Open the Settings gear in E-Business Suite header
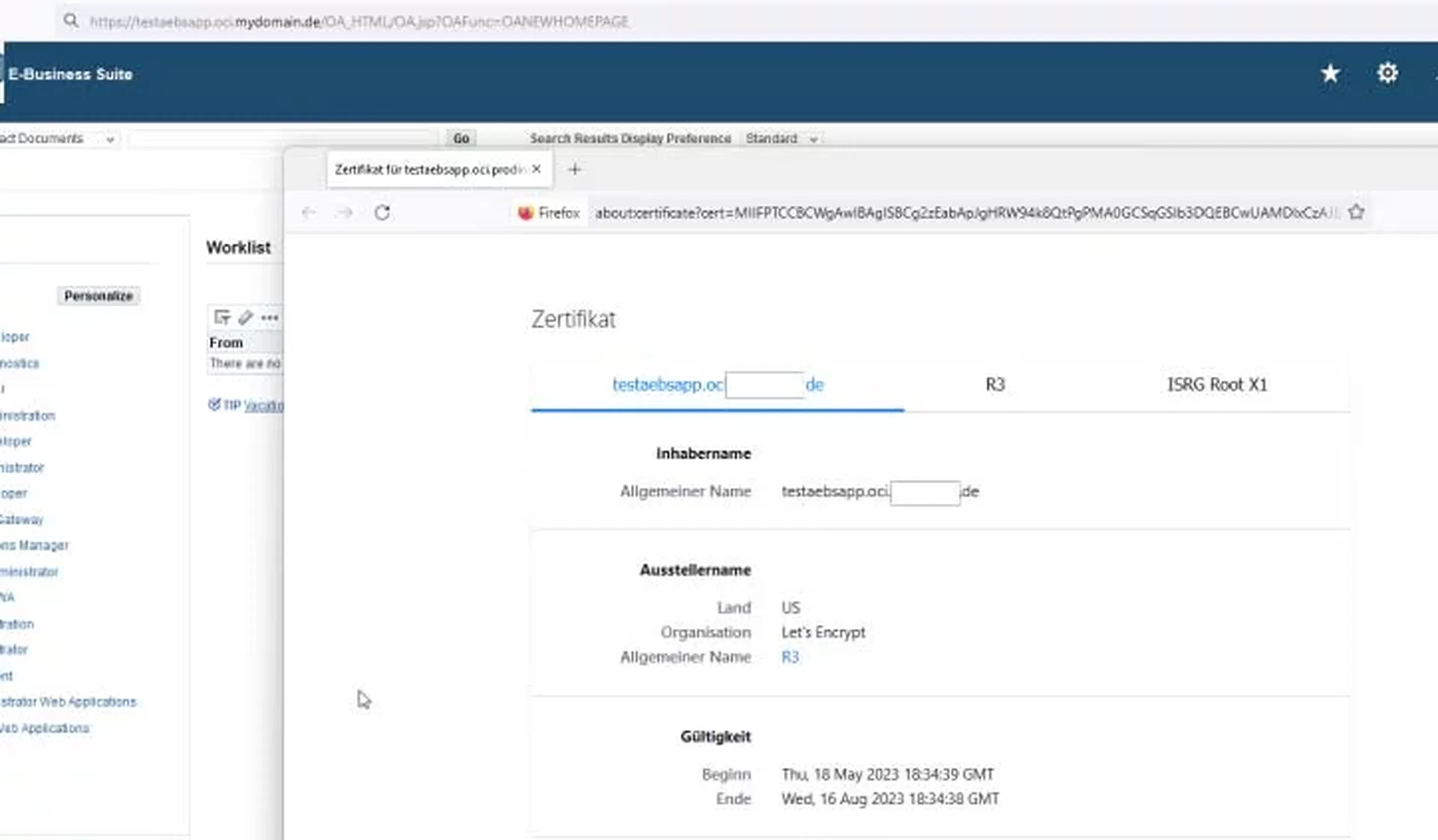This screenshot has height=840, width=1438. point(1387,73)
